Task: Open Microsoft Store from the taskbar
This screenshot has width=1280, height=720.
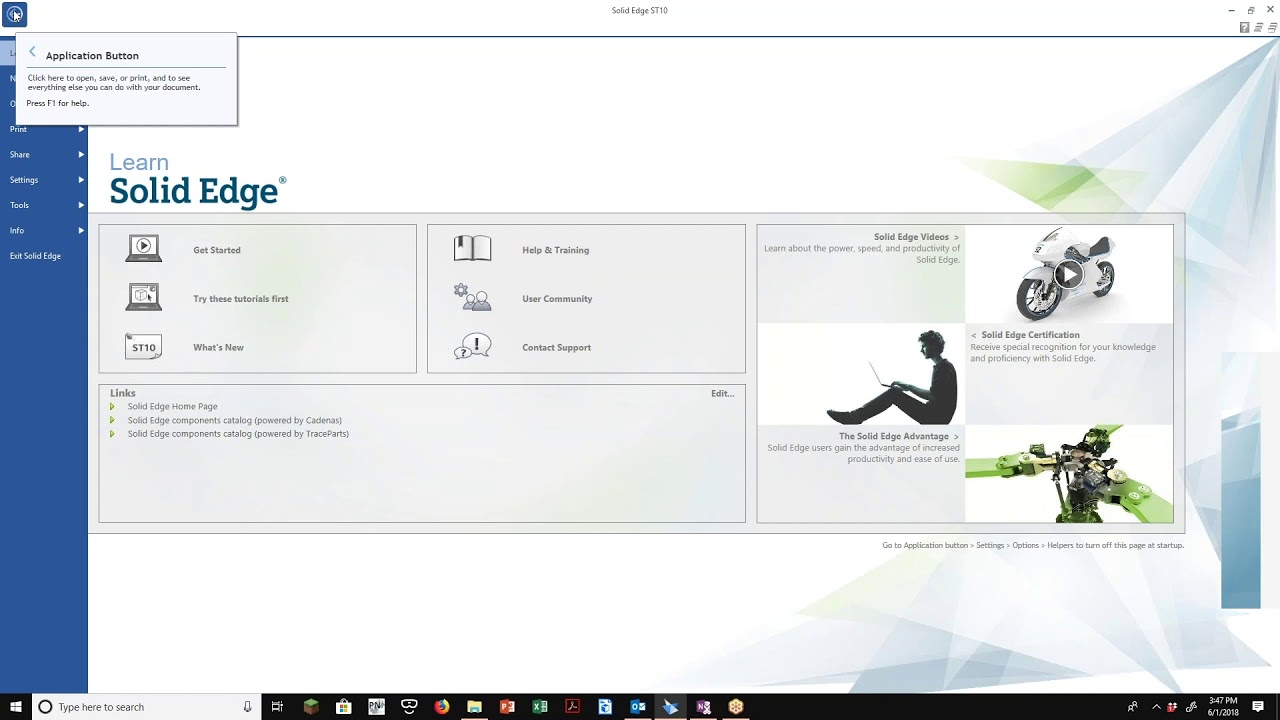Action: [344, 707]
